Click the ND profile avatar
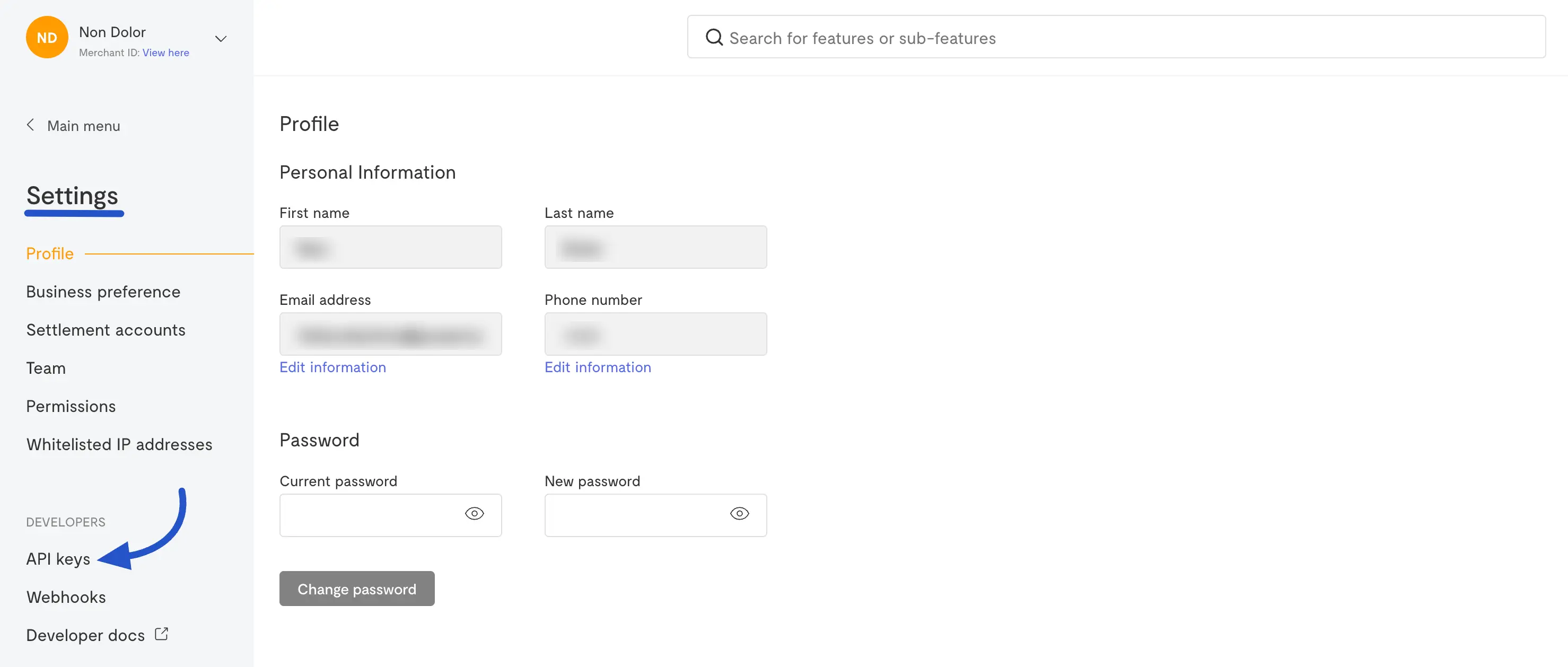The height and width of the screenshot is (667, 1568). click(x=47, y=38)
